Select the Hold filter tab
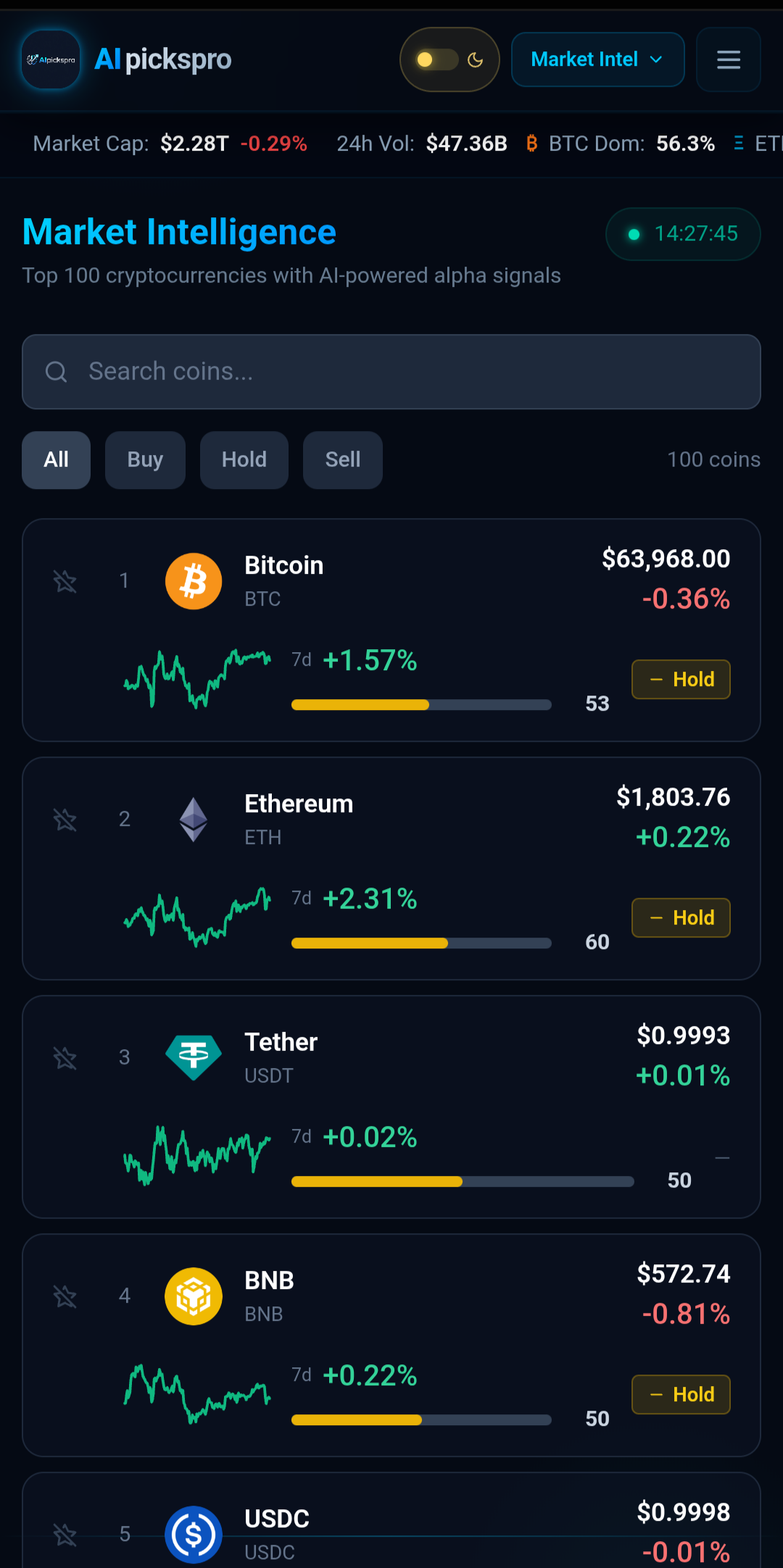The image size is (783, 1568). (244, 460)
